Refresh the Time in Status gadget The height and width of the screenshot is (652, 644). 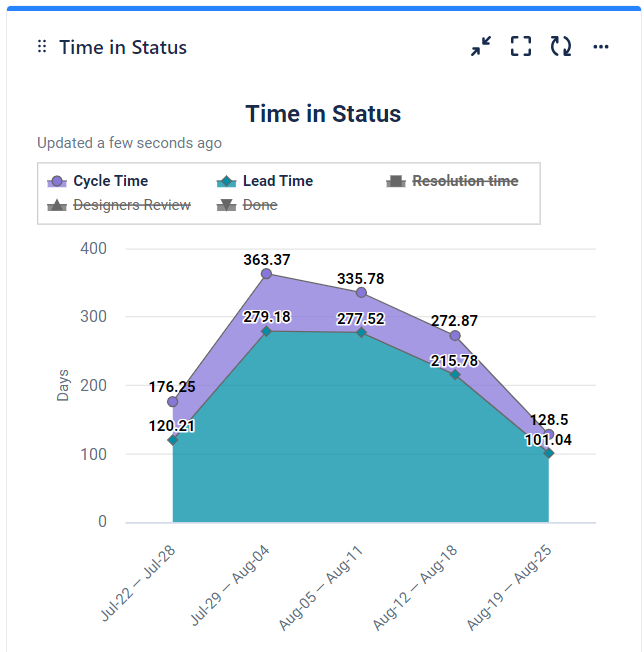coord(561,46)
